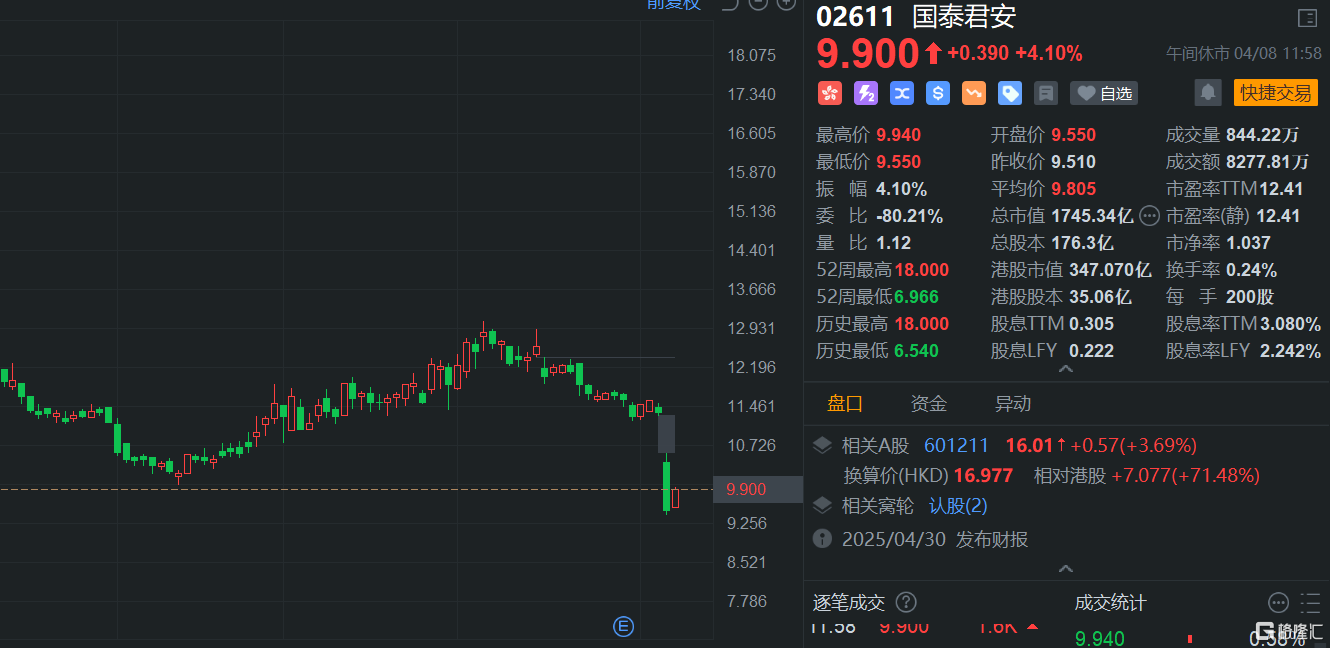Image resolution: width=1330 pixels, height=648 pixels.
Task: Click the blue shuffle arrows icon
Action: pyautogui.click(x=902, y=94)
